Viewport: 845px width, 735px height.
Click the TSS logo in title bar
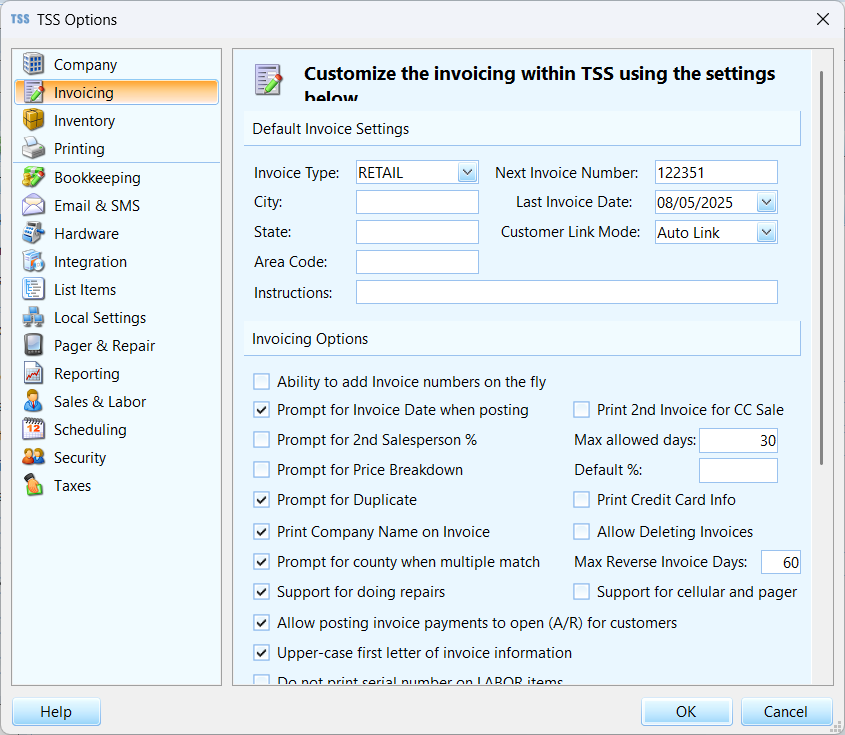(x=20, y=19)
